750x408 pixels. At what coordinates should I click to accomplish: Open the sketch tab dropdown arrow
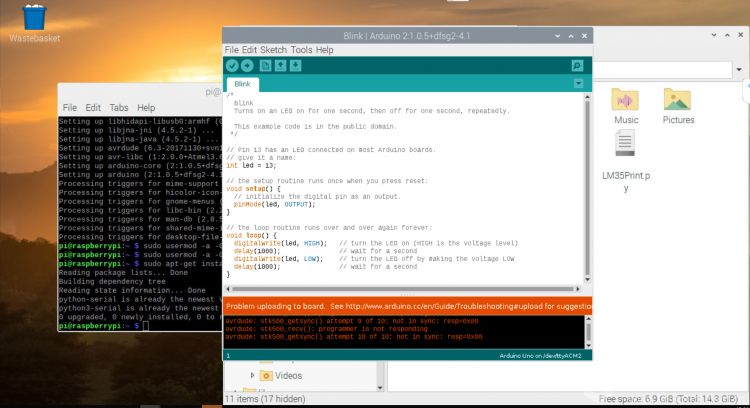tap(578, 84)
